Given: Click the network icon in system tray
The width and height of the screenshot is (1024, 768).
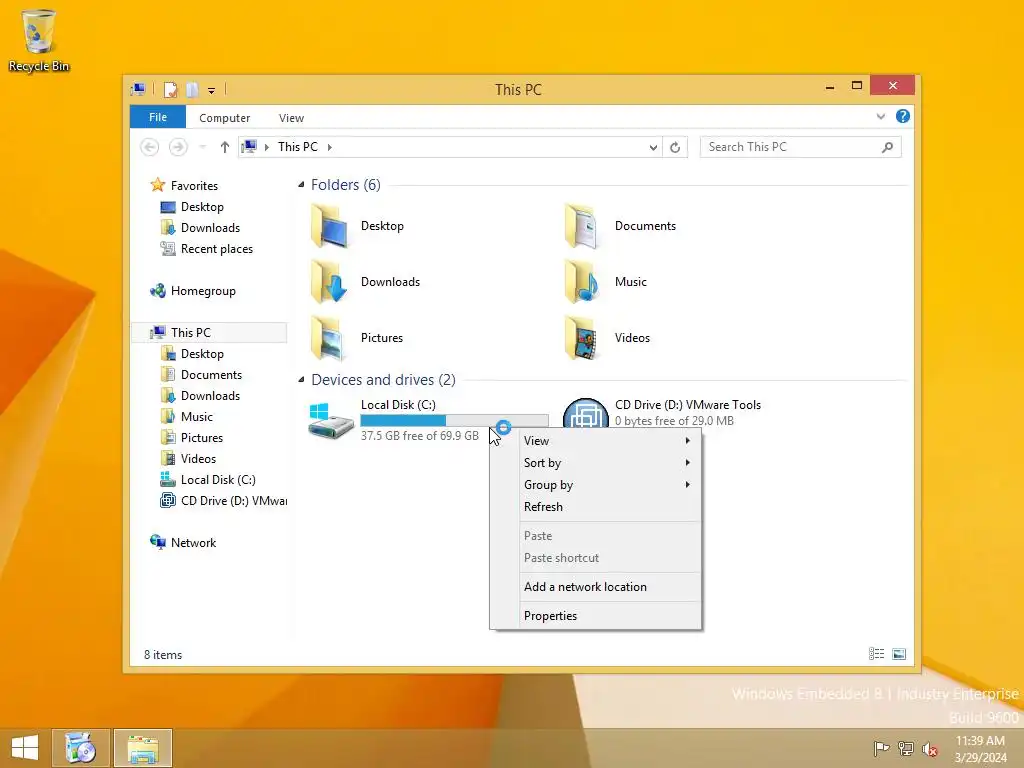Looking at the screenshot, I should pyautogui.click(x=906, y=748).
